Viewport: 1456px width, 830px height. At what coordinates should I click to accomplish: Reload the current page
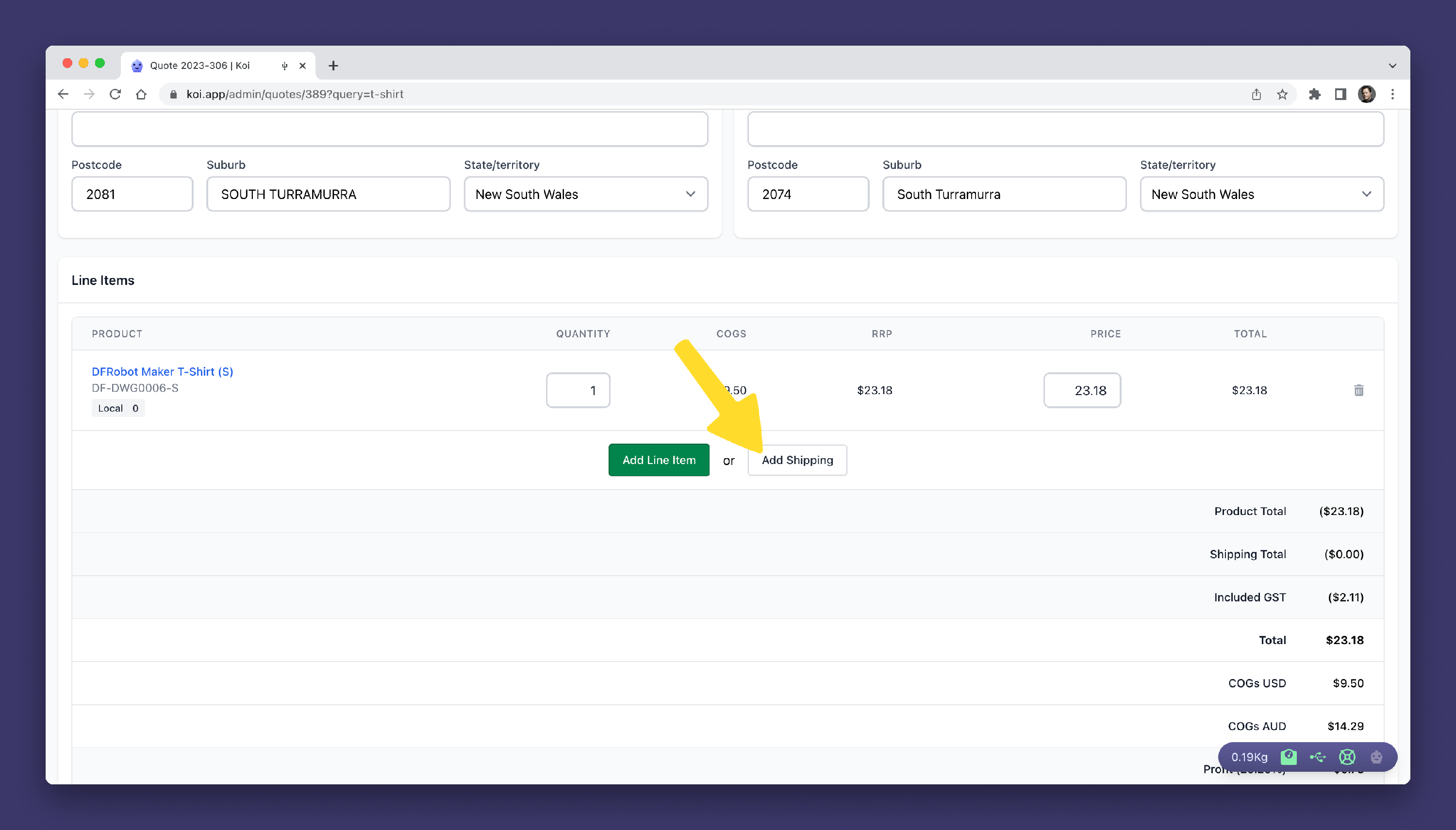(x=115, y=95)
